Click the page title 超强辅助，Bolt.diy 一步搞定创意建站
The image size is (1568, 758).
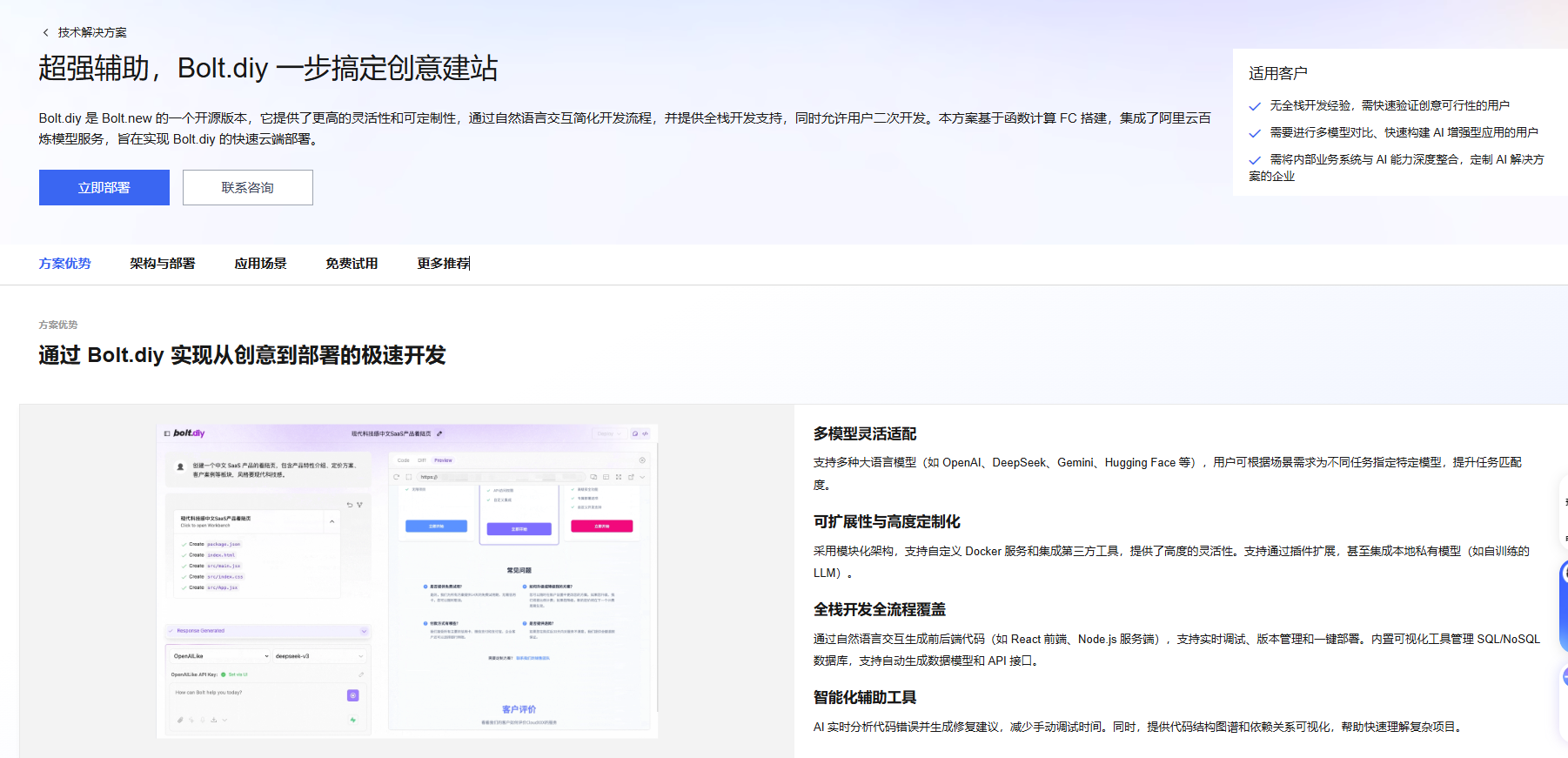(268, 68)
